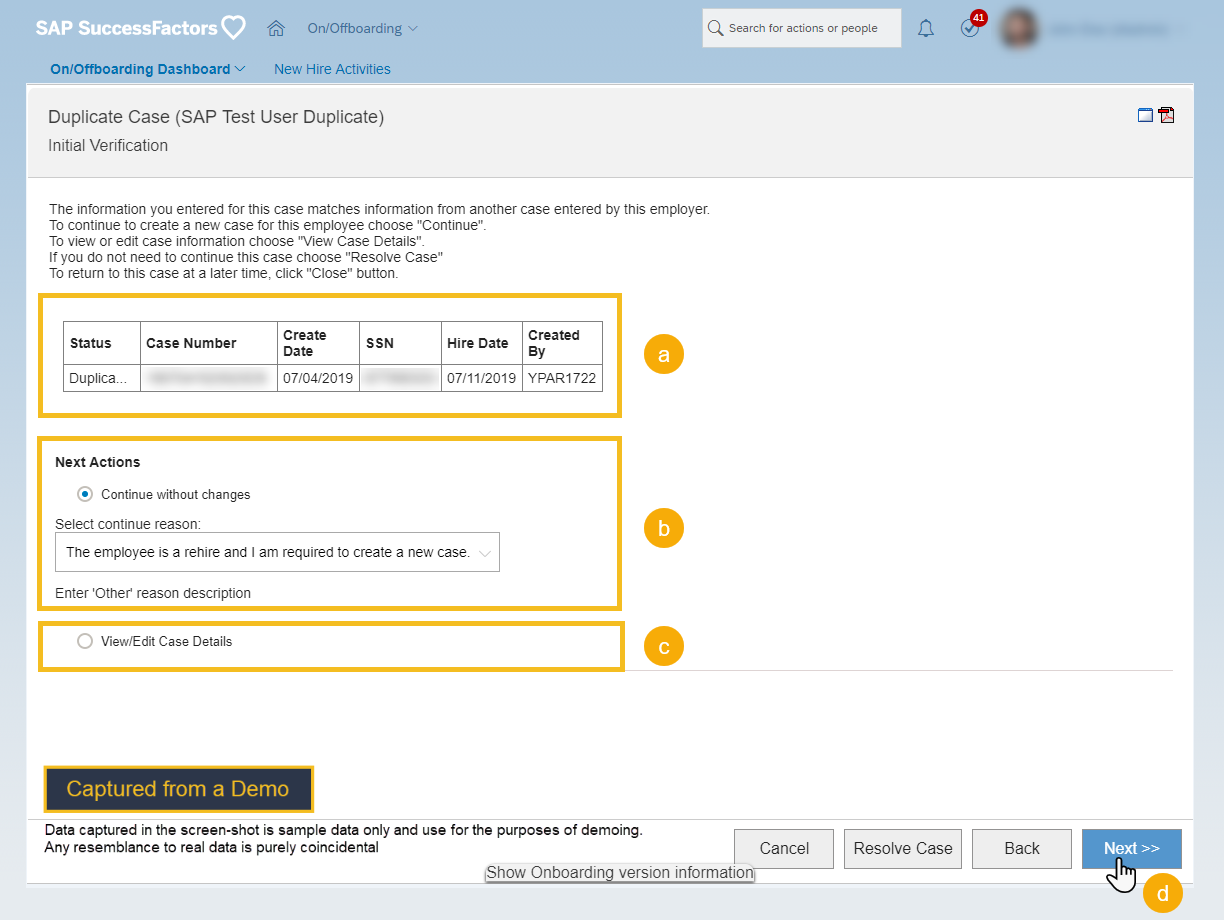The image size is (1224, 920).
Task: Click Show Onboarding version information
Action: (x=620, y=872)
